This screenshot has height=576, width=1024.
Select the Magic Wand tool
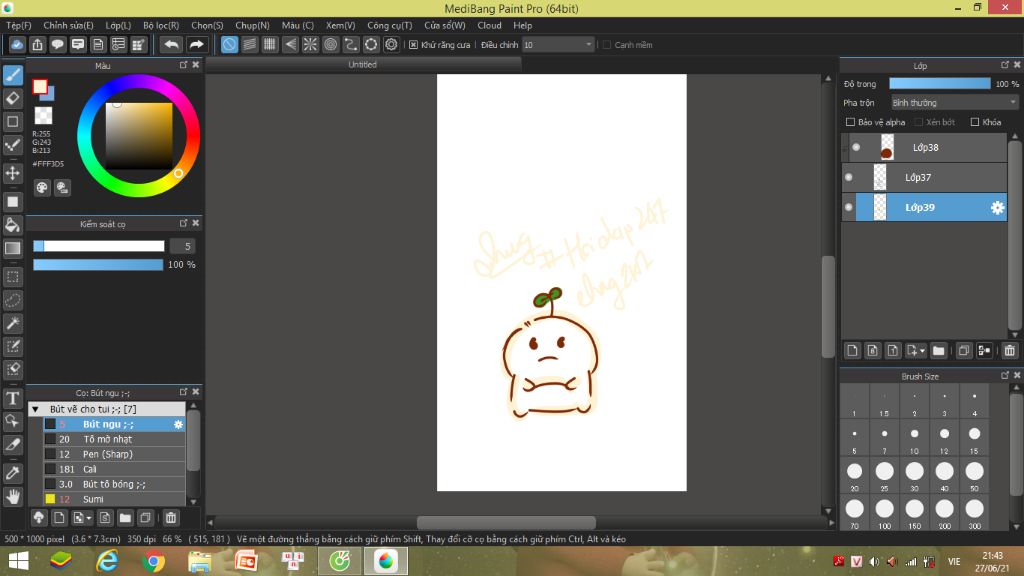click(13, 323)
